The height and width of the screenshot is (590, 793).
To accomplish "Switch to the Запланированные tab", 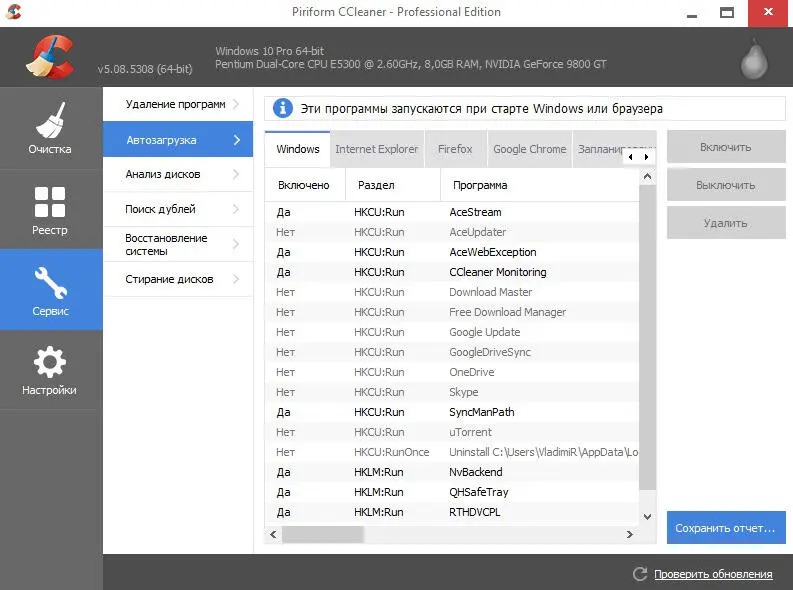I will (x=601, y=149).
